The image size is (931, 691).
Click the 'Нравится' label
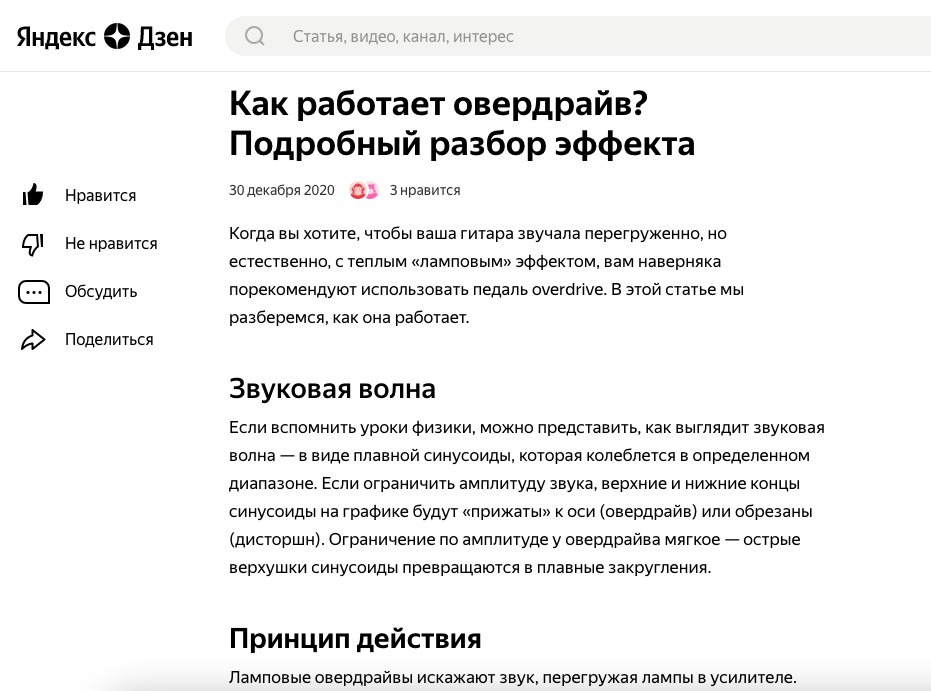click(100, 195)
